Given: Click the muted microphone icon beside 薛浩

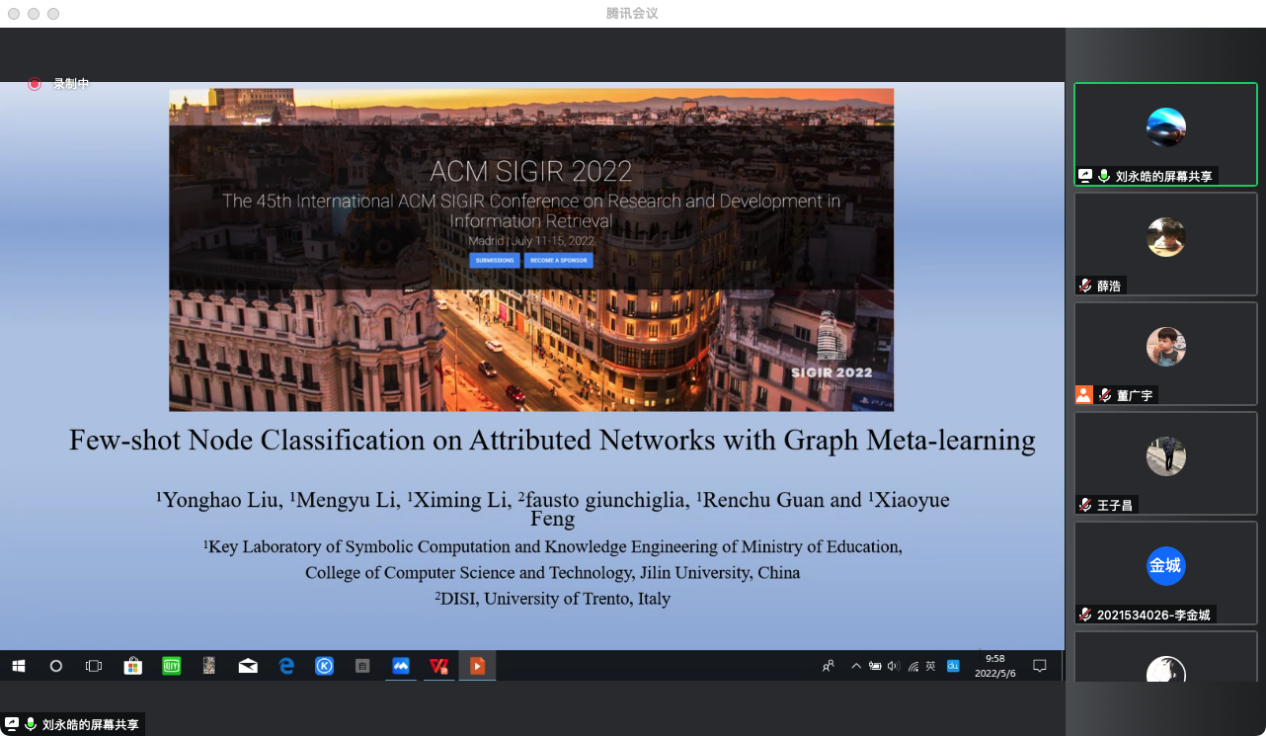Looking at the screenshot, I should click(x=1085, y=286).
